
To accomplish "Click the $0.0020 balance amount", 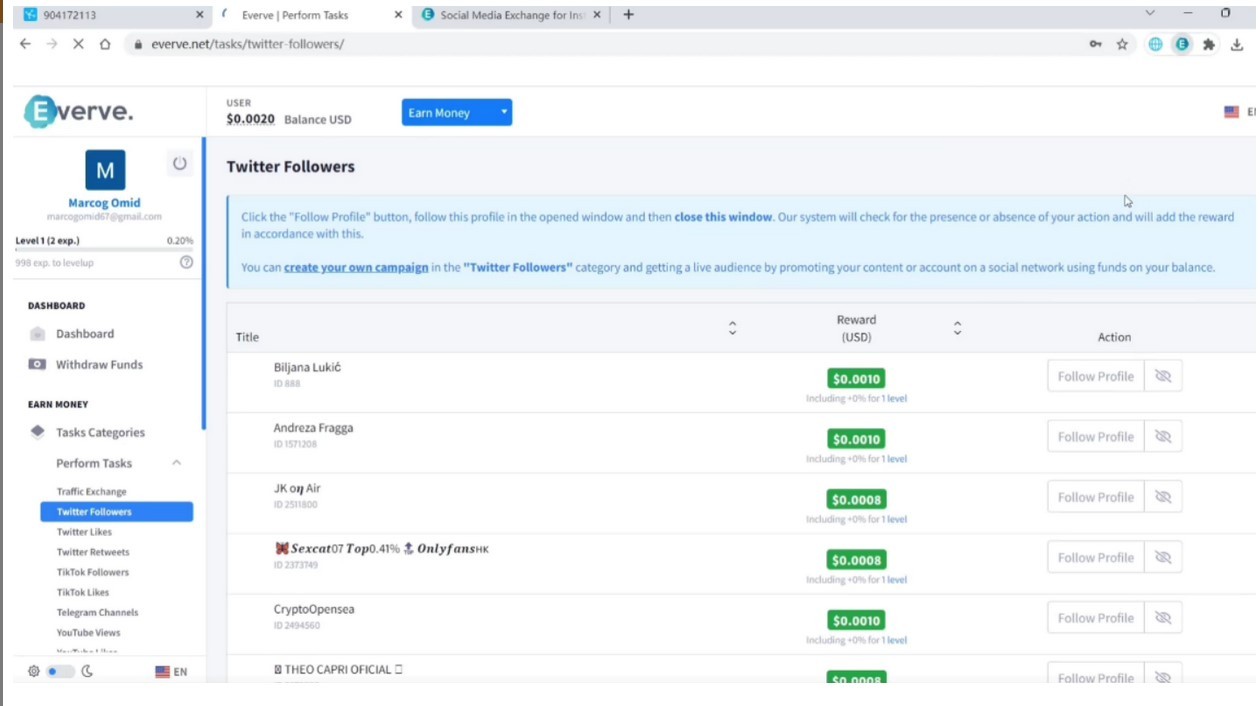I will point(251,119).
